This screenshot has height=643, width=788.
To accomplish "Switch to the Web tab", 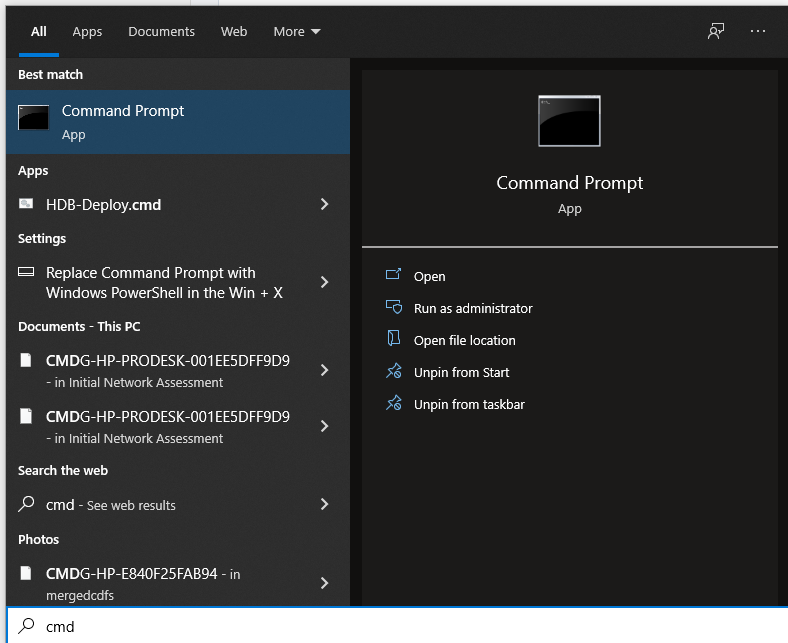I will pyautogui.click(x=234, y=32).
